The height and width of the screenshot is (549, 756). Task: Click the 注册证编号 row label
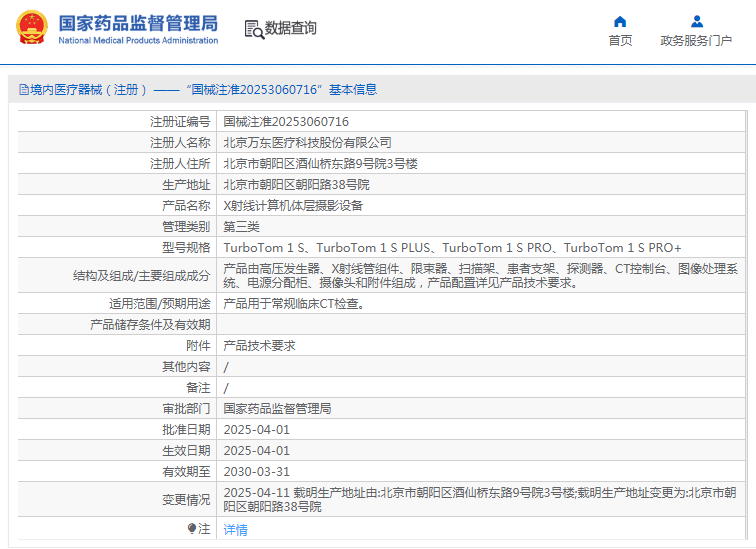(x=180, y=121)
